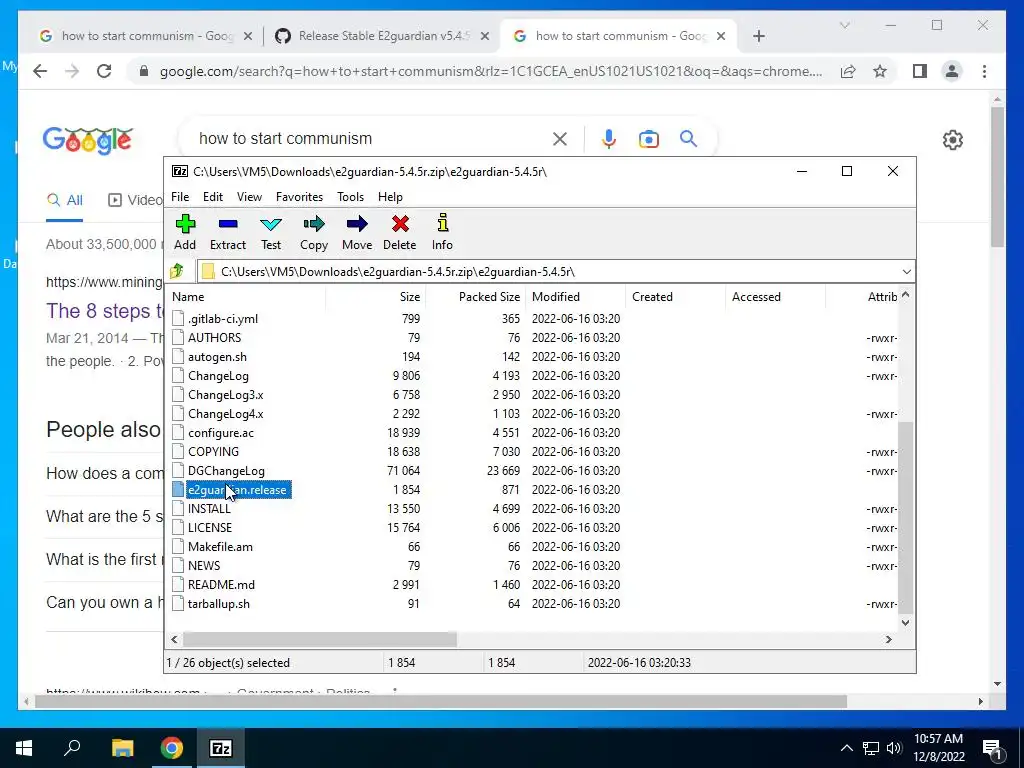Open File Explorer from the taskbar
Screen dimensions: 1024x768
pos(122,748)
